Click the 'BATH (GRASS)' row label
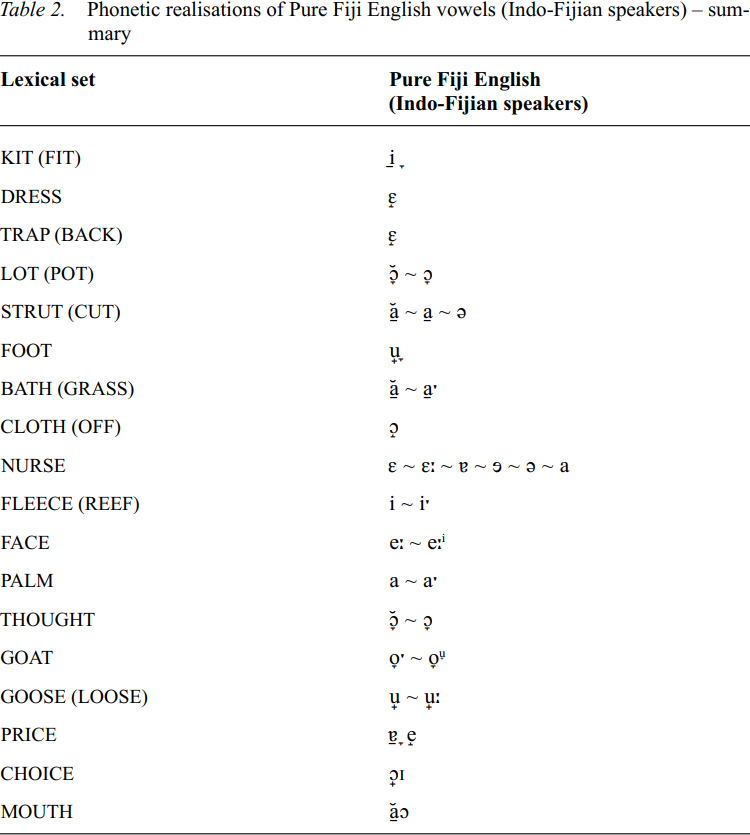Image resolution: width=750 pixels, height=835 pixels. [x=67, y=389]
